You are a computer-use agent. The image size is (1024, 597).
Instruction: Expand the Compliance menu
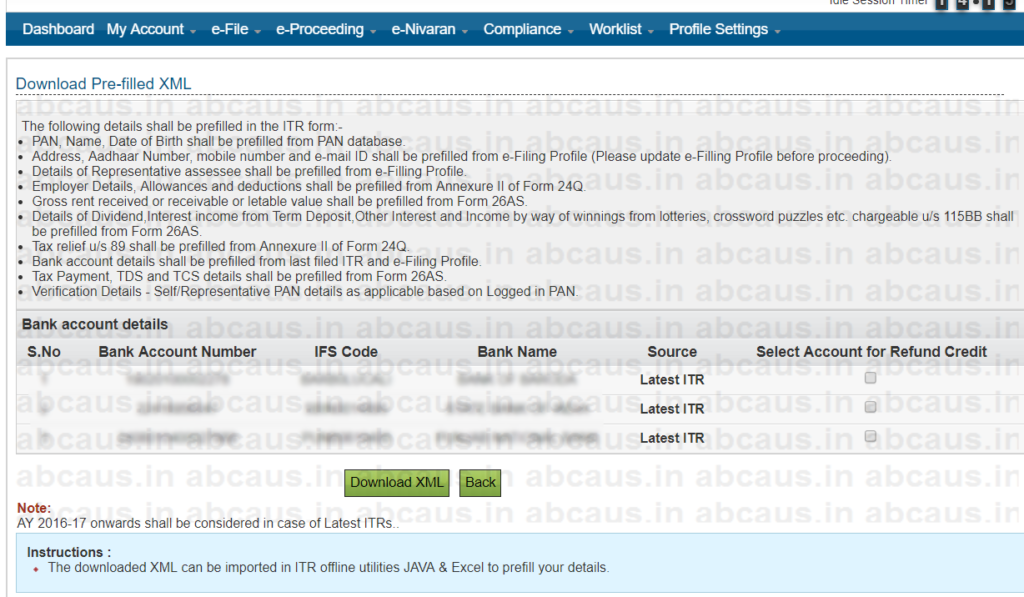(x=529, y=29)
